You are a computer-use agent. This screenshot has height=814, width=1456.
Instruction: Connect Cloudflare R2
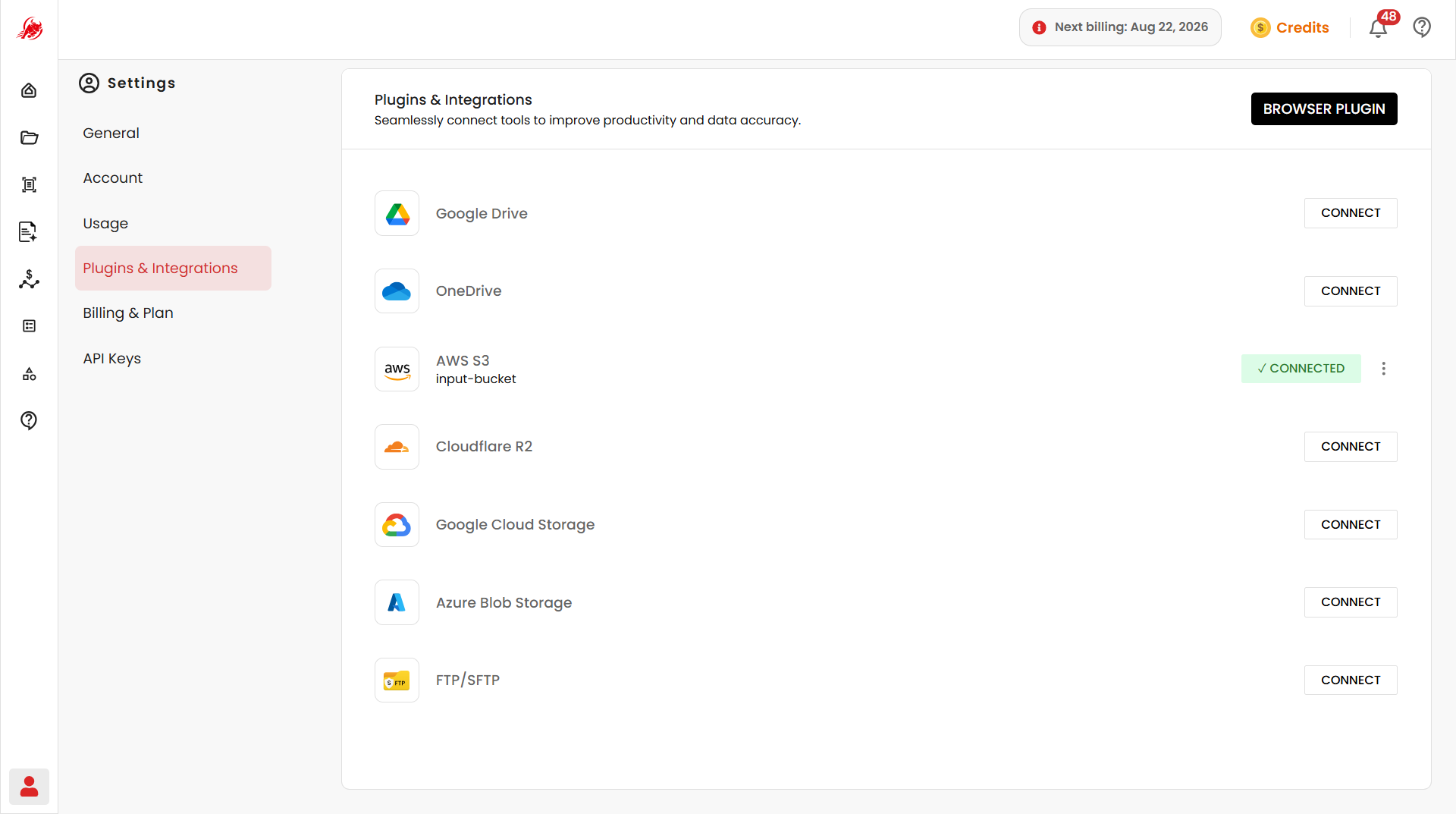tap(1350, 447)
